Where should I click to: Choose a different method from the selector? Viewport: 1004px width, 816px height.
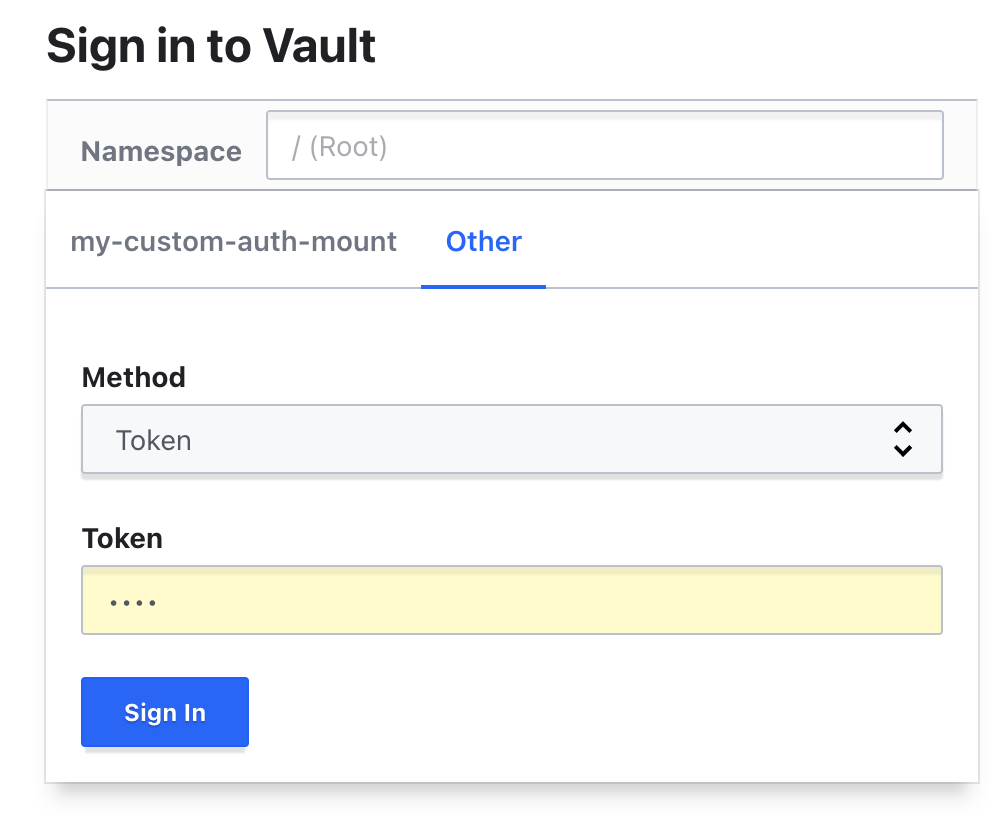pos(512,439)
